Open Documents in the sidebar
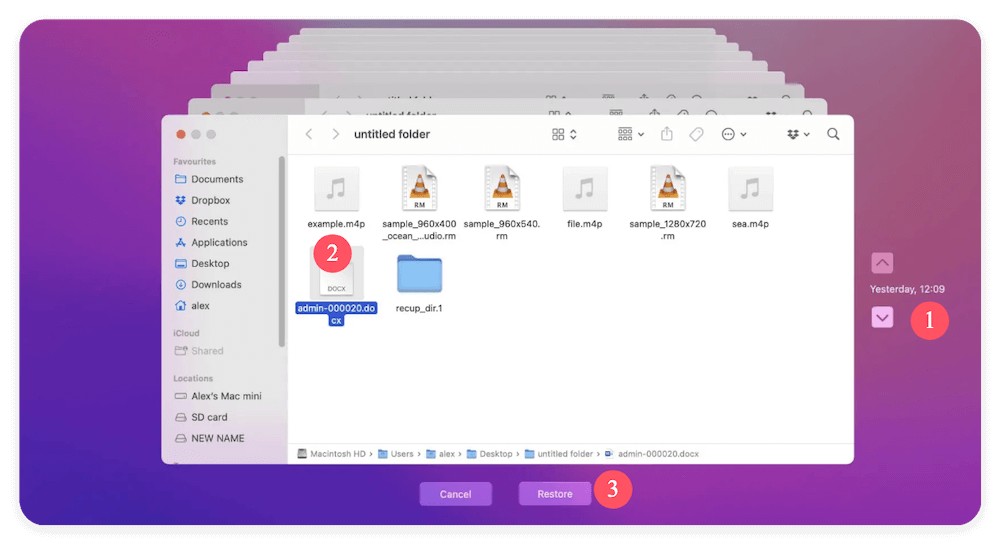This screenshot has width=1000, height=544. tap(217, 179)
